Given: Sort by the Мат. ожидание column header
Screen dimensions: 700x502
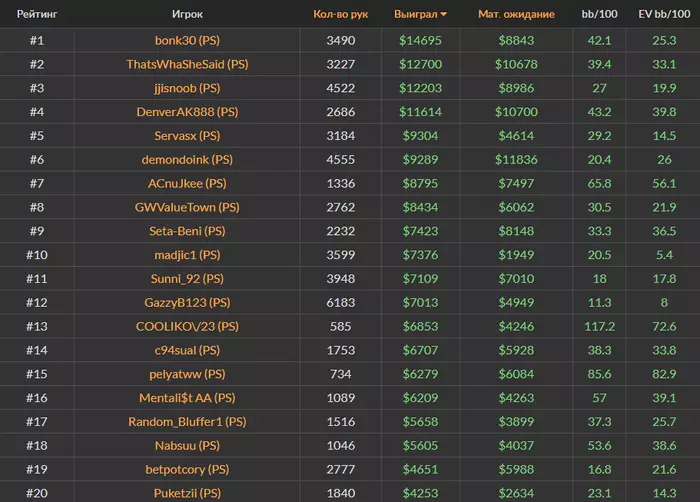Looking at the screenshot, I should (516, 15).
